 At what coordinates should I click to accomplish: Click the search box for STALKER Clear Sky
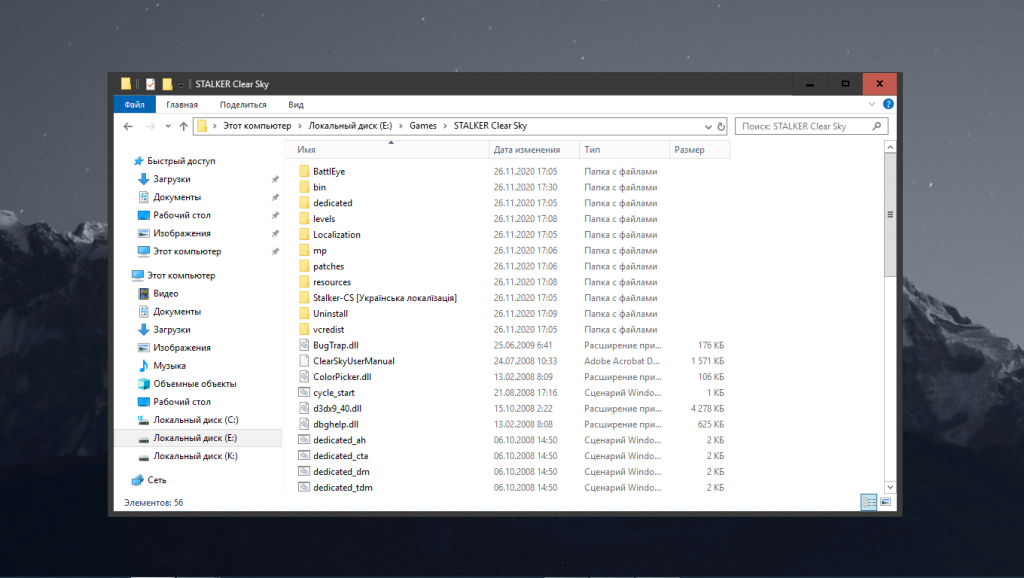[805, 127]
